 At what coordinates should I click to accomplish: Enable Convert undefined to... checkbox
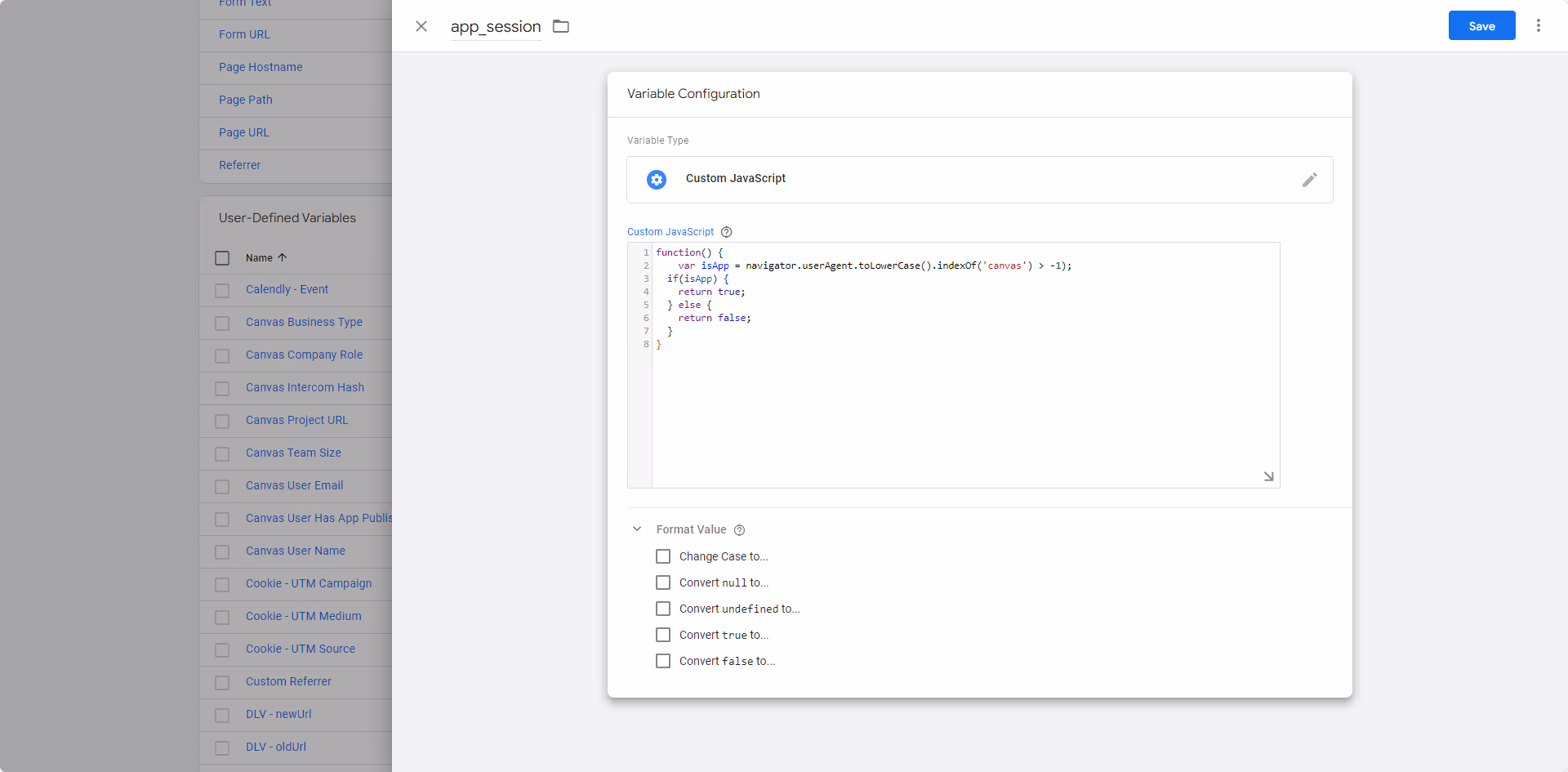pyautogui.click(x=663, y=609)
